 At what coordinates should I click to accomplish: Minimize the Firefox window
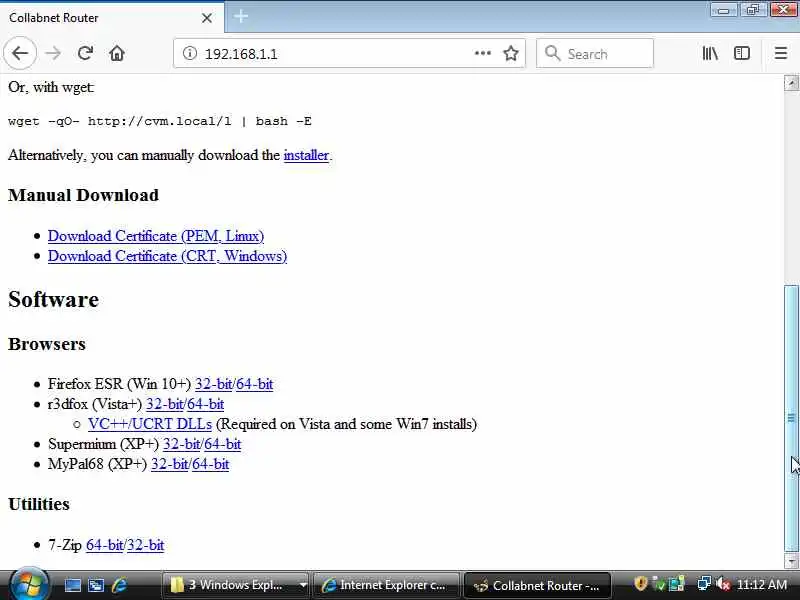coord(723,10)
